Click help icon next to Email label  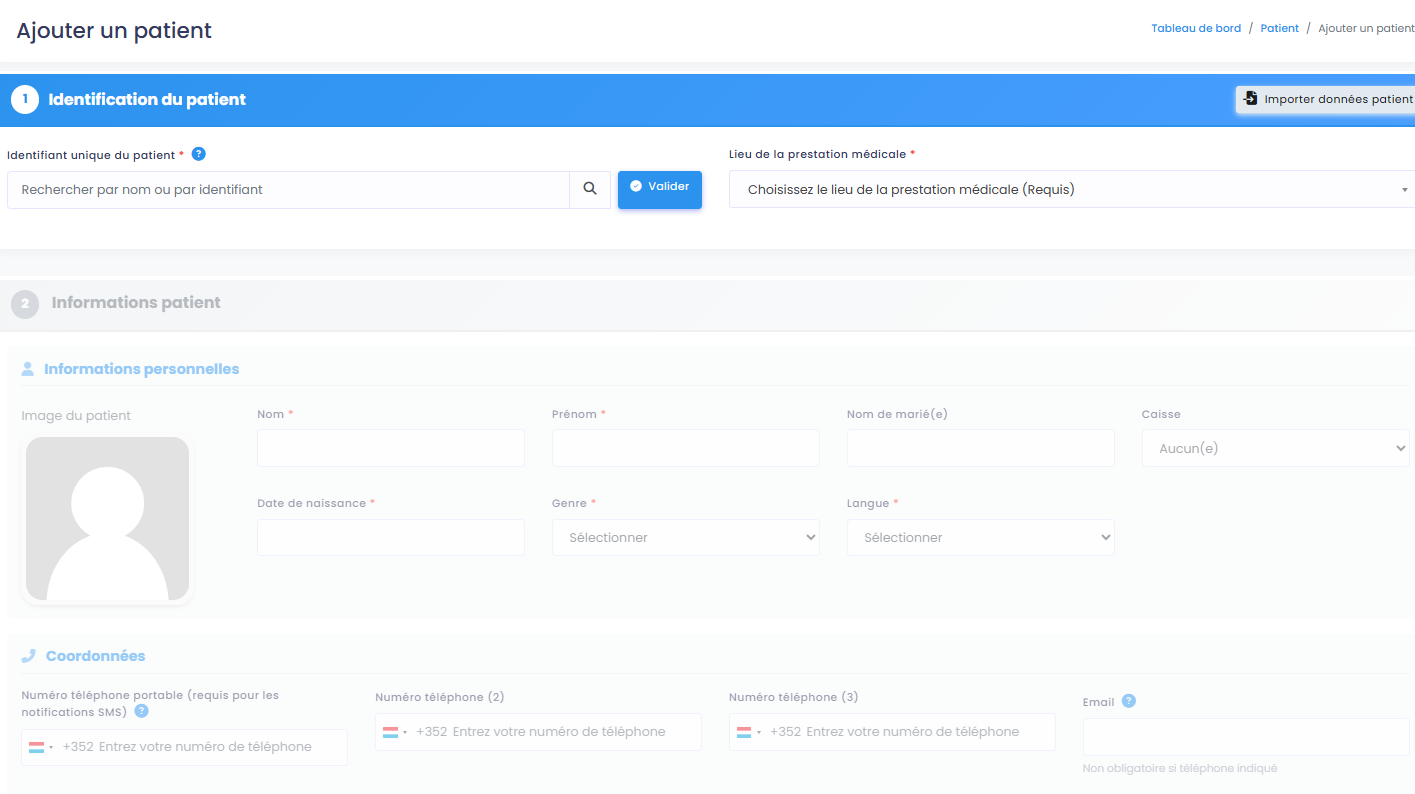point(1129,701)
